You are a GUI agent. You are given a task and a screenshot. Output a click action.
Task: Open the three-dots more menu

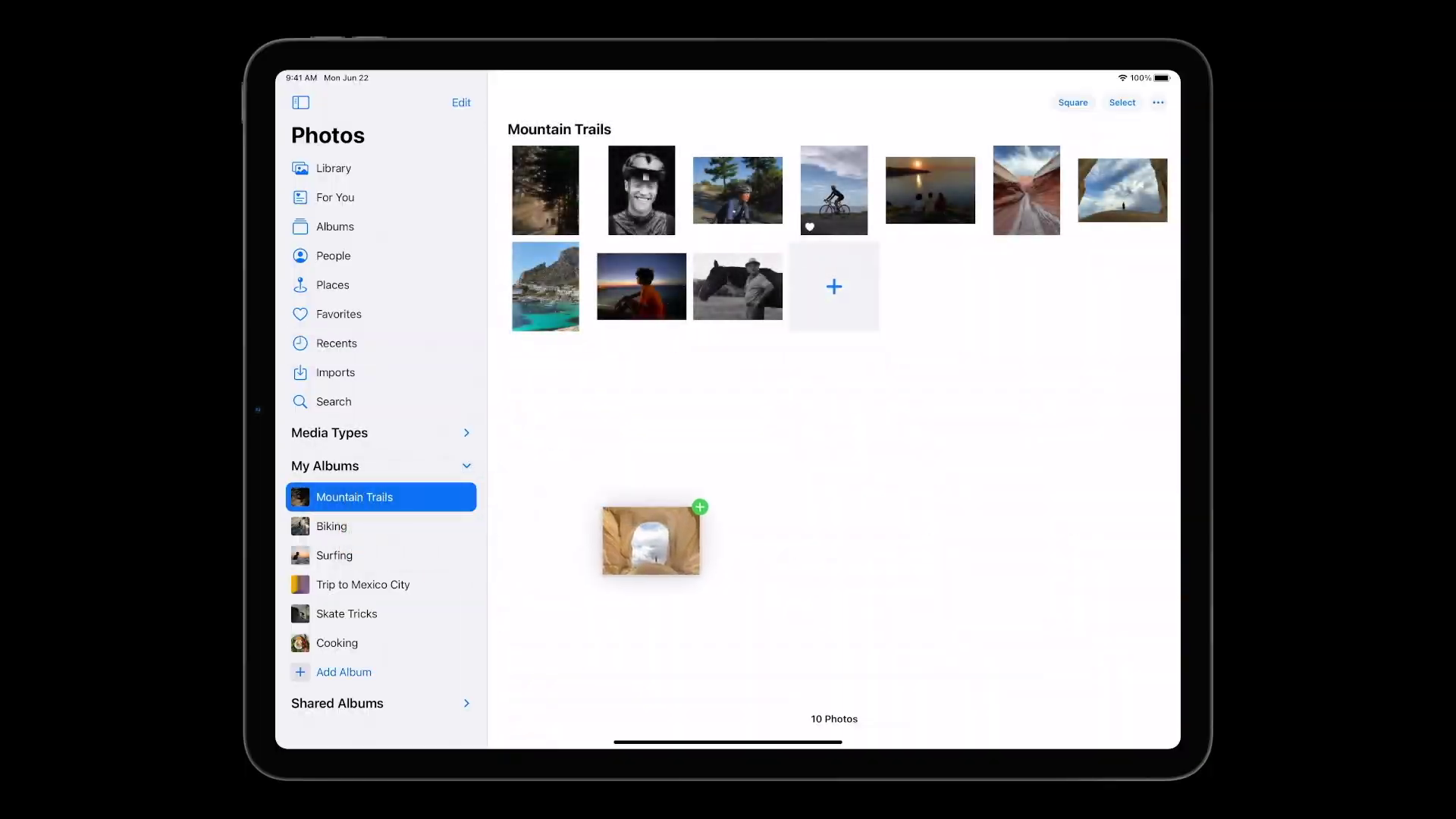(x=1158, y=102)
